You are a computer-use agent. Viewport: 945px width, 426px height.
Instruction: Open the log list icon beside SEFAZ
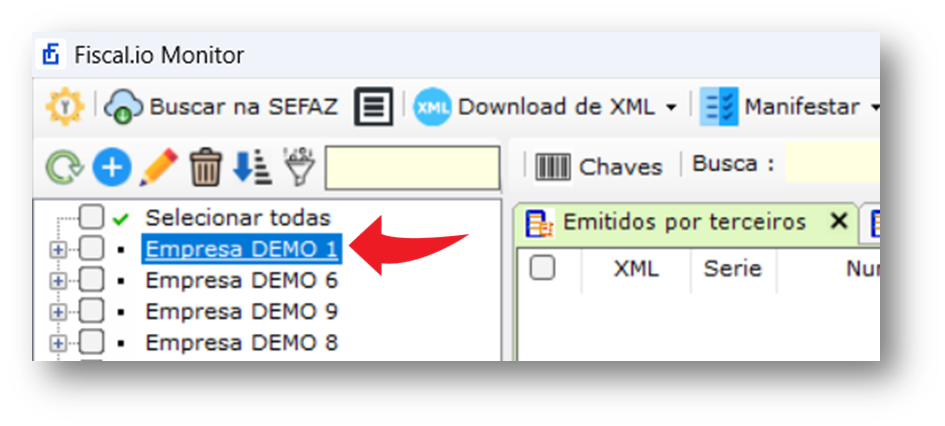click(x=374, y=107)
